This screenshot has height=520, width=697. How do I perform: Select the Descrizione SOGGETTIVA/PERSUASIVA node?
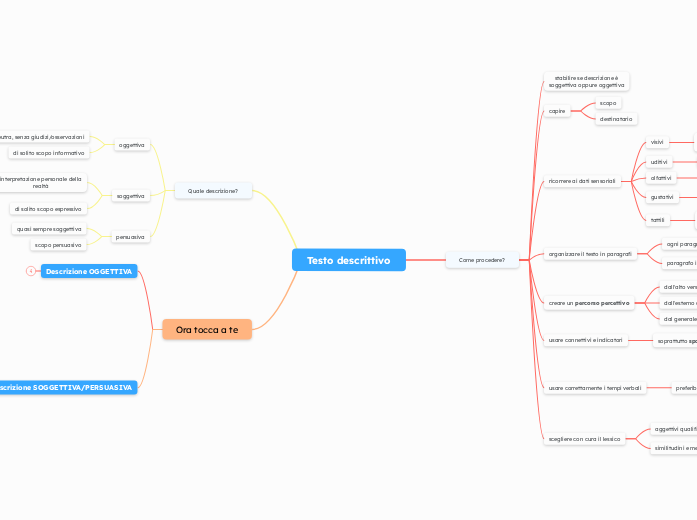coord(66,387)
